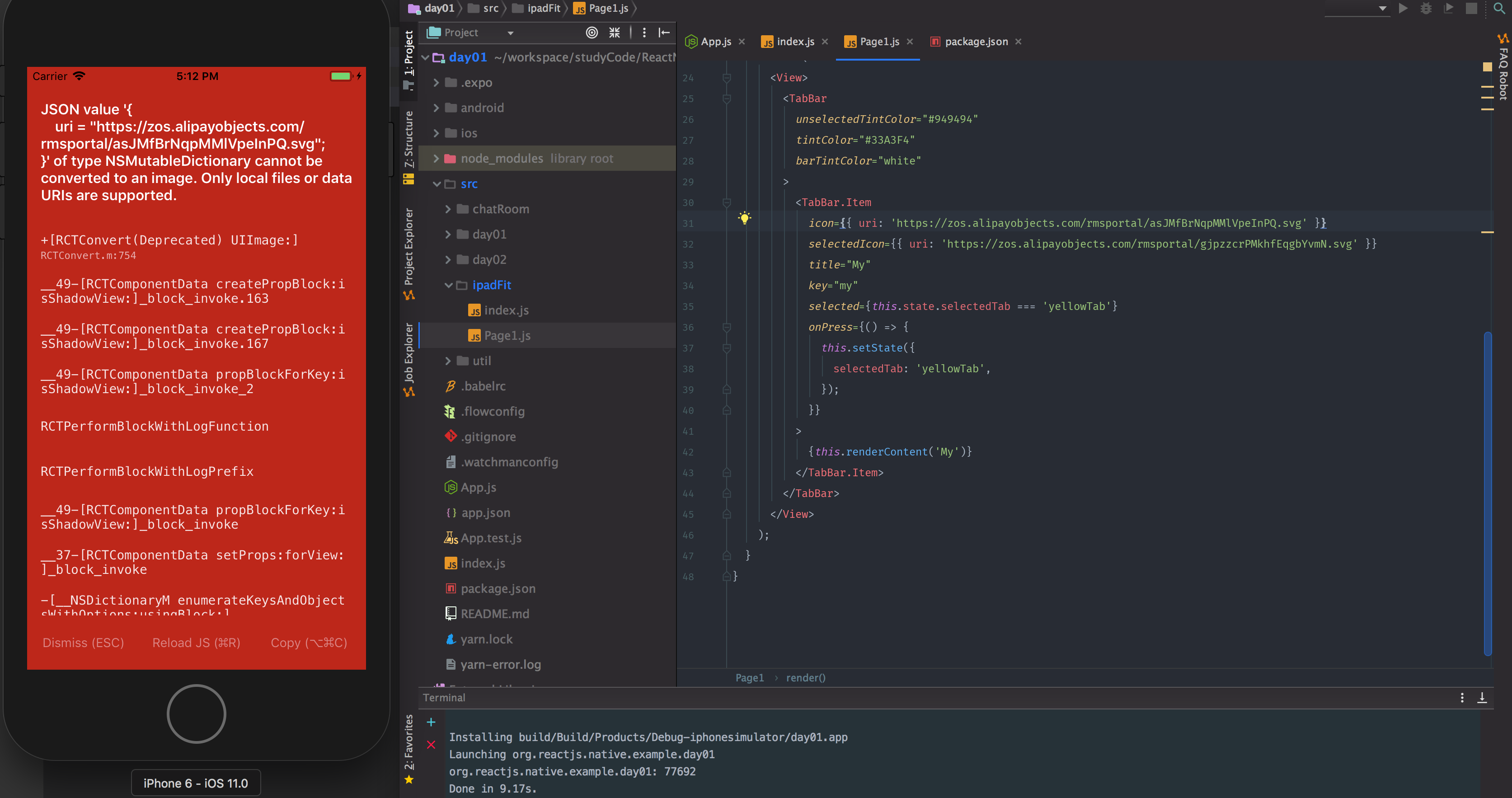Click 'Reload JS' on the simulator error screen

[x=196, y=643]
